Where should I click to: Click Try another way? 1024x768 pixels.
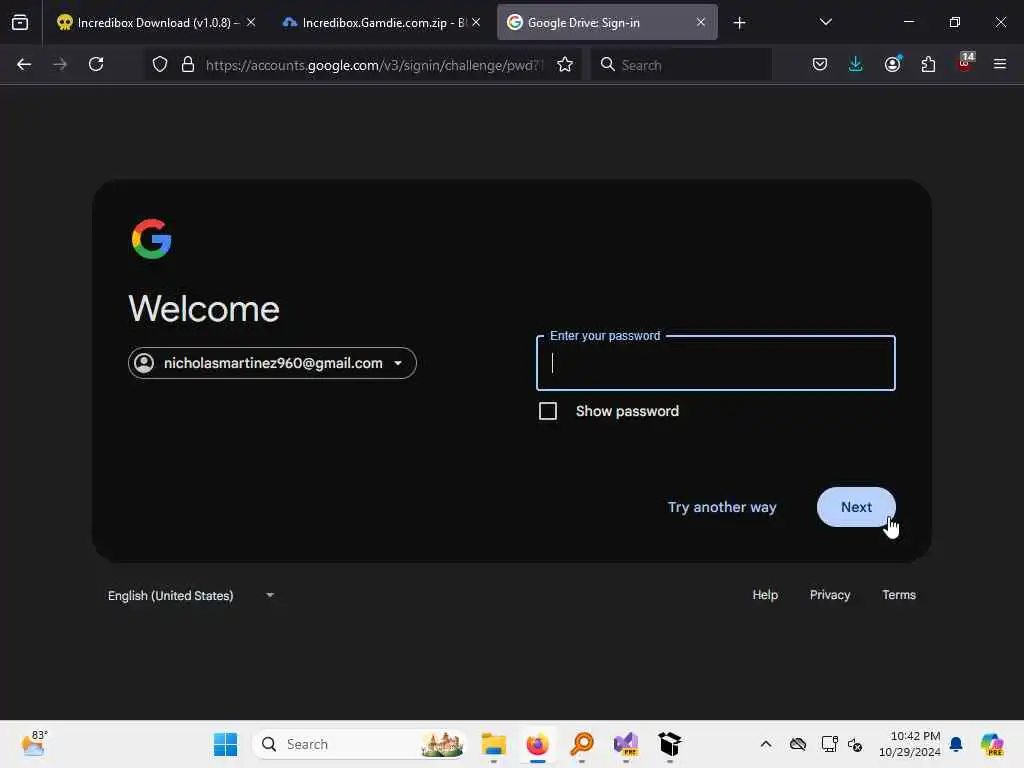(x=722, y=507)
